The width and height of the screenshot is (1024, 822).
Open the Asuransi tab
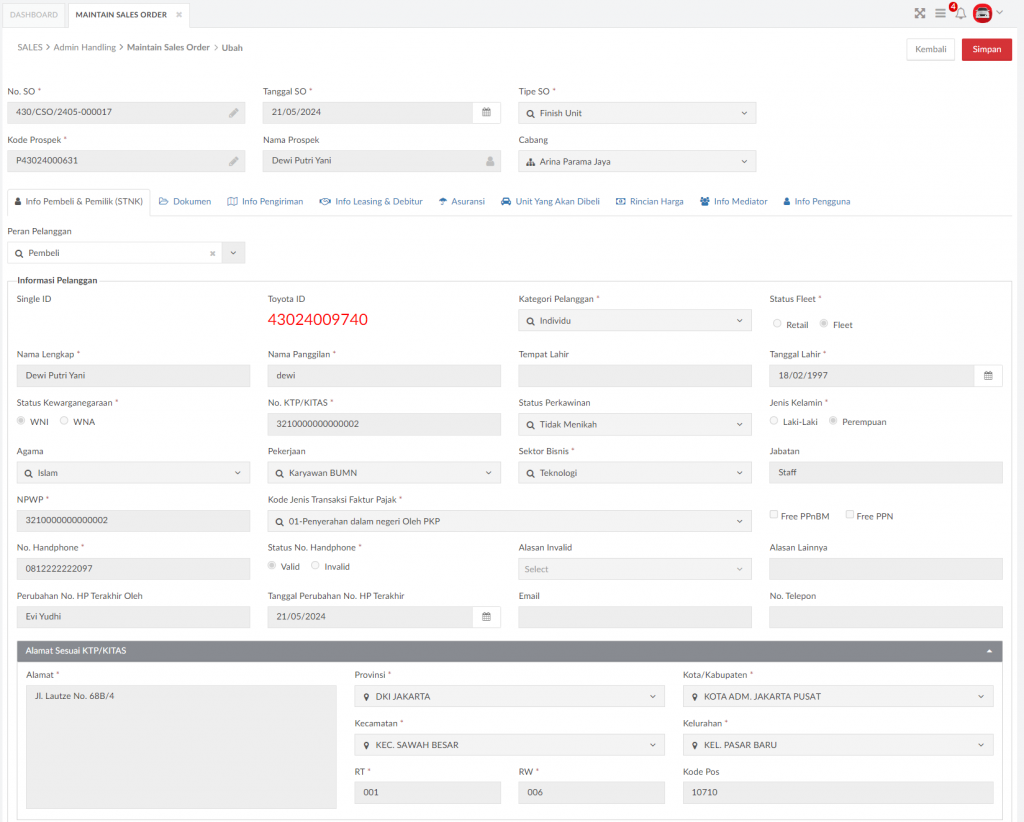click(462, 202)
